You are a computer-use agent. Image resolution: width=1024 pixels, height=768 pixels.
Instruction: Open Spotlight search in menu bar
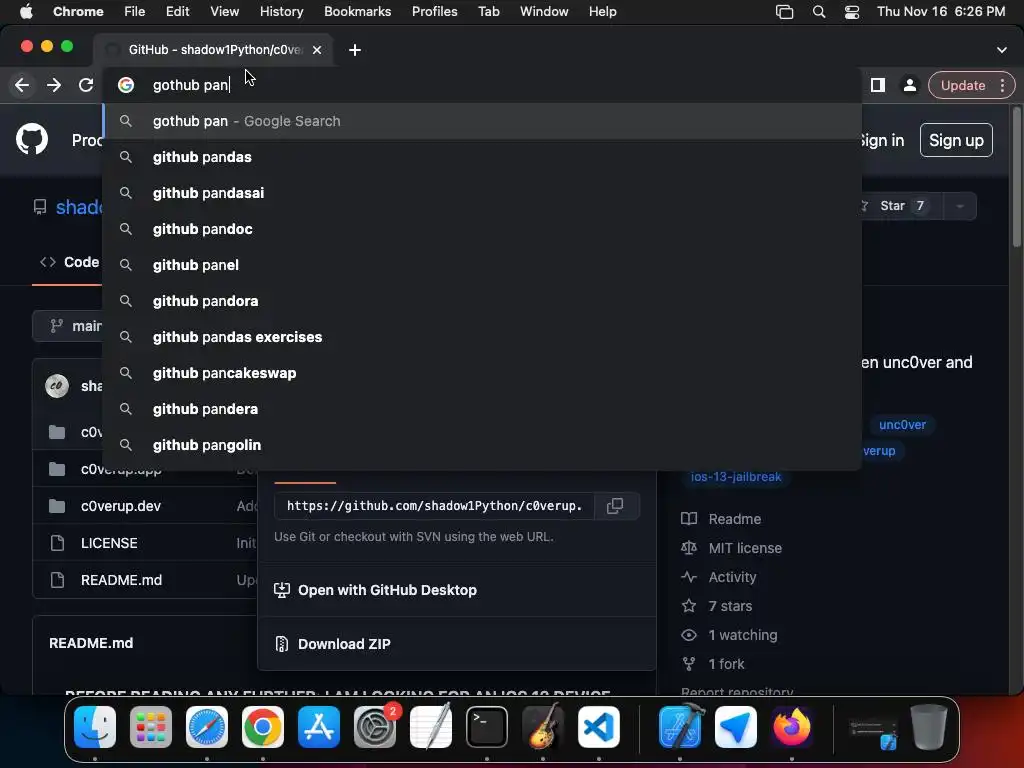818,11
